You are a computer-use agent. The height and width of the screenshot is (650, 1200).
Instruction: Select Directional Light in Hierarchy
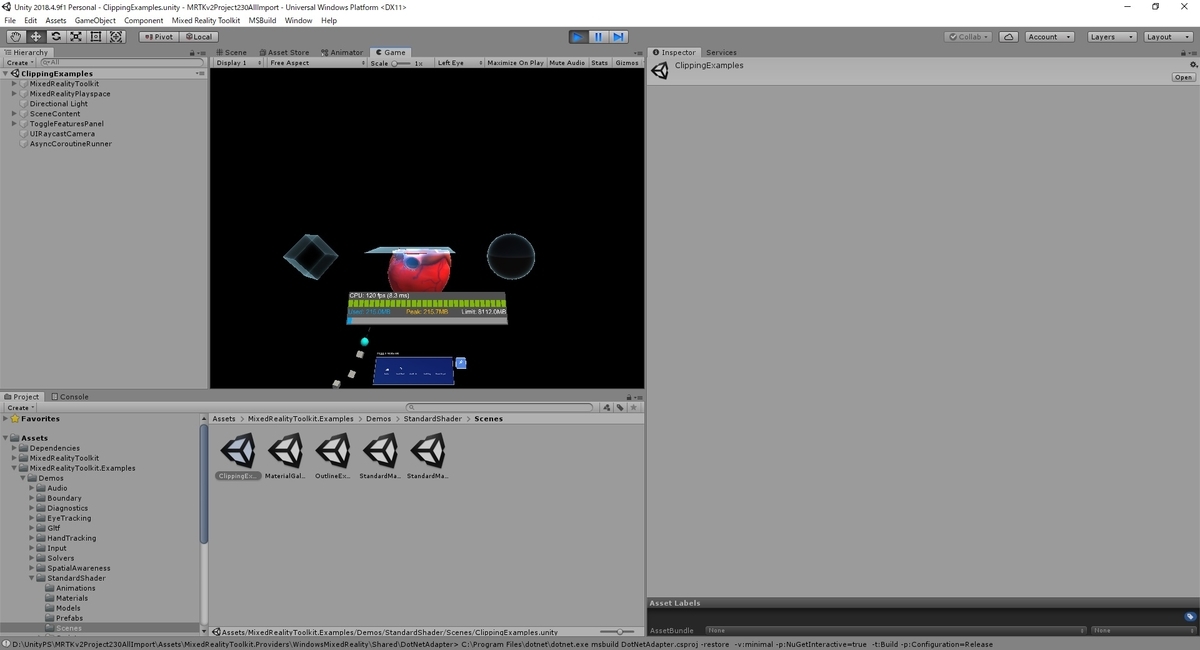click(59, 104)
